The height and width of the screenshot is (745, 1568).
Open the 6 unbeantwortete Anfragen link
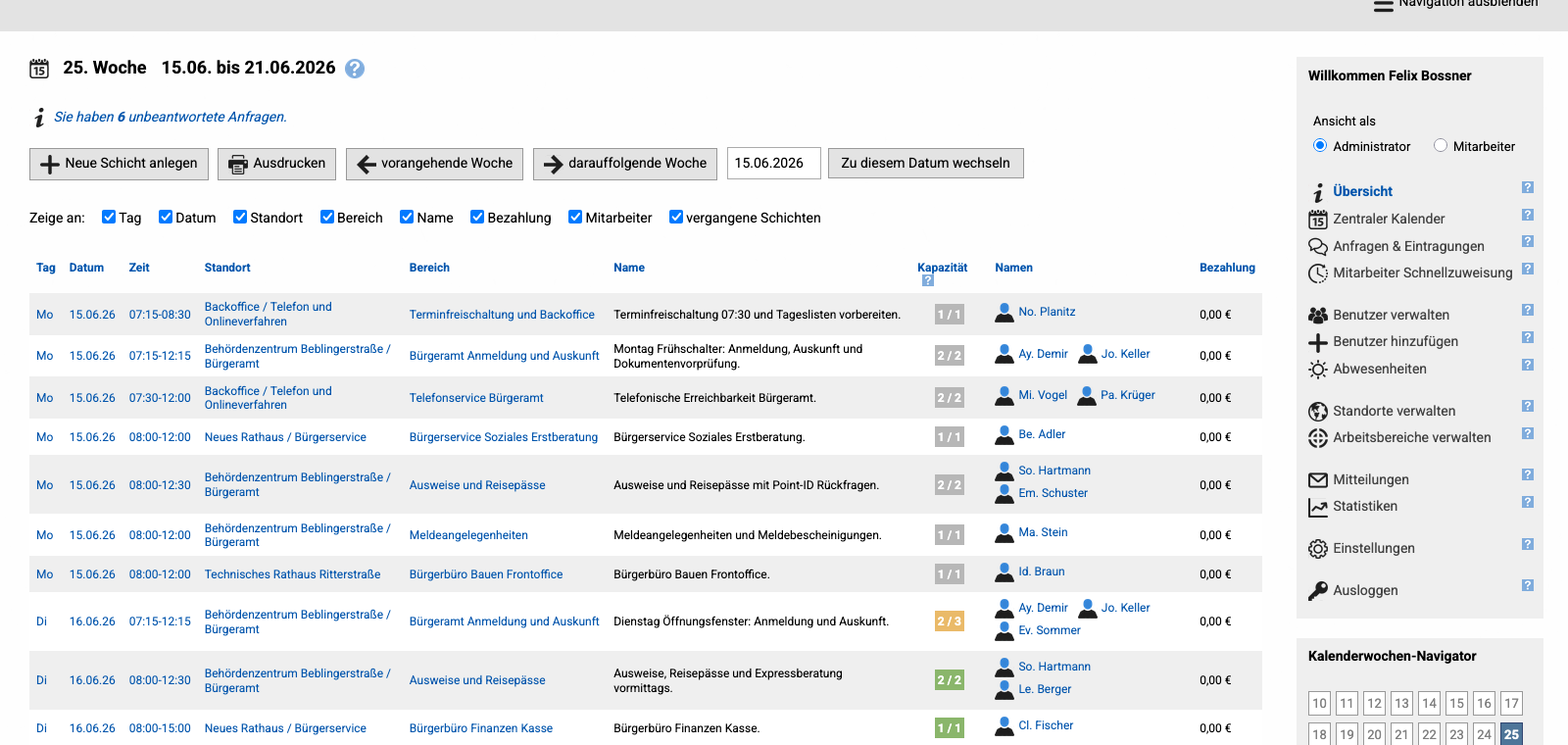point(171,117)
